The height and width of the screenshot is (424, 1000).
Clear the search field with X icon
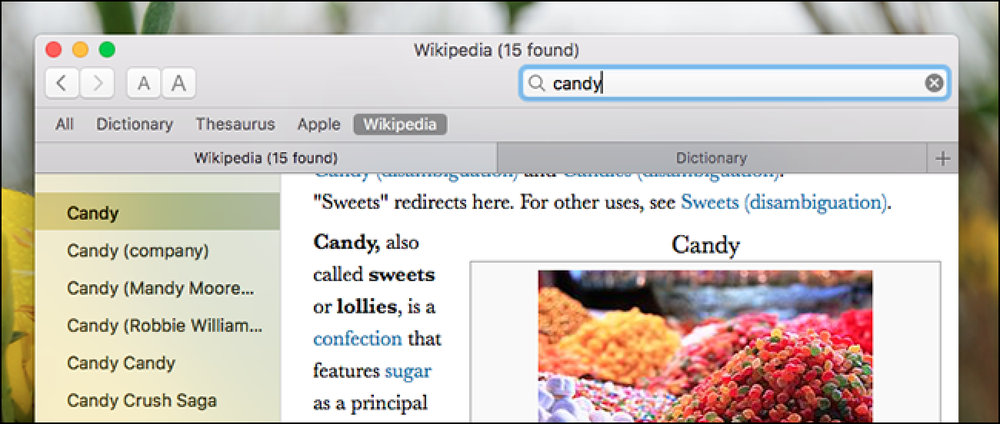934,83
